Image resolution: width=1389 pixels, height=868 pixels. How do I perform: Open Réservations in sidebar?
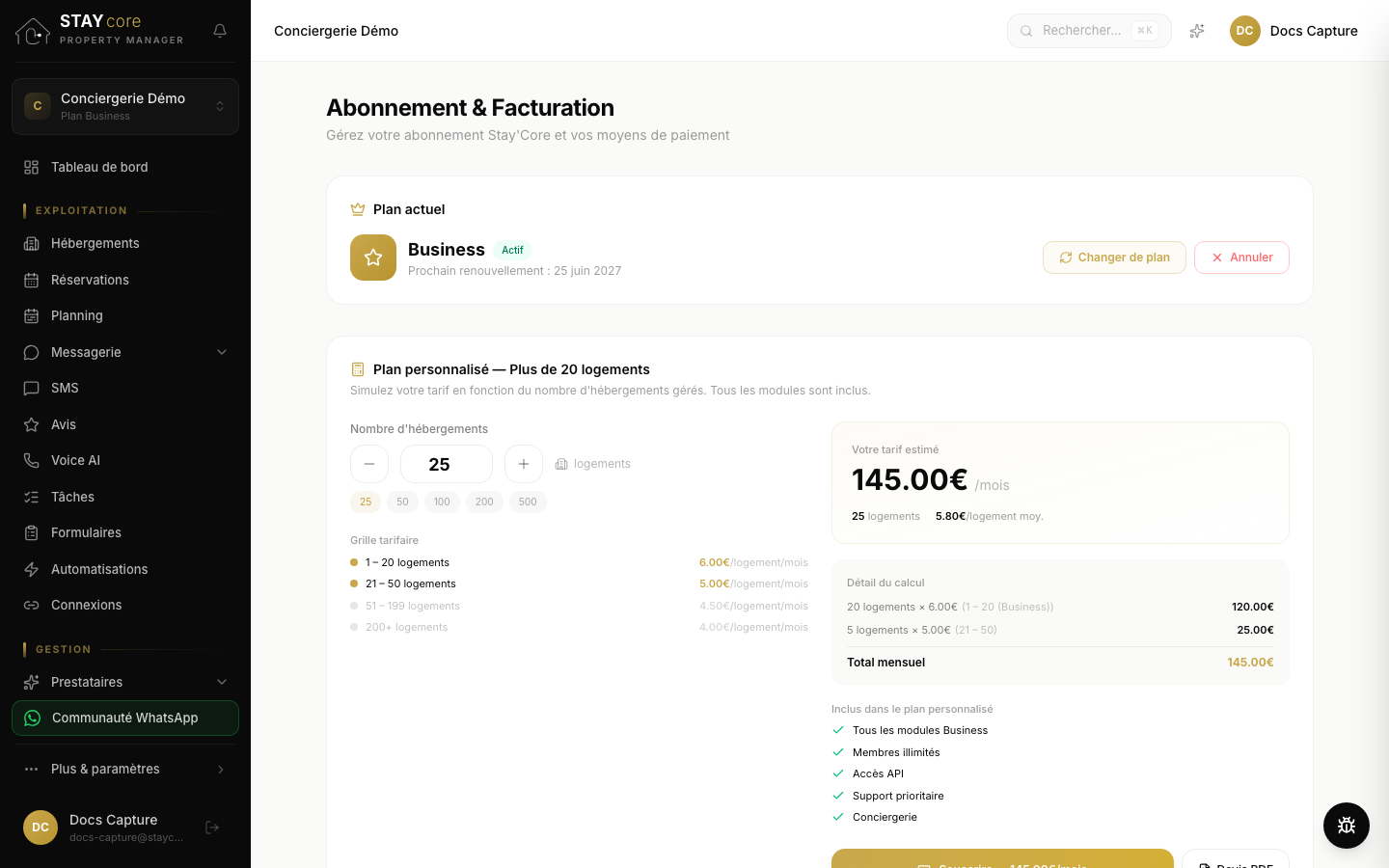point(125,280)
